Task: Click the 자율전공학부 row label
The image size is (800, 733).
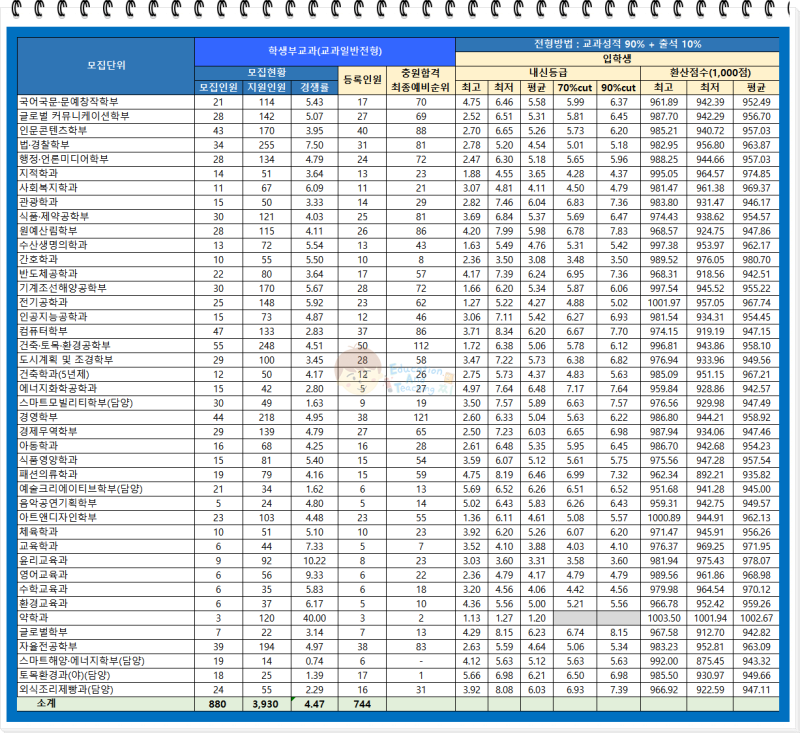Action: [48, 646]
